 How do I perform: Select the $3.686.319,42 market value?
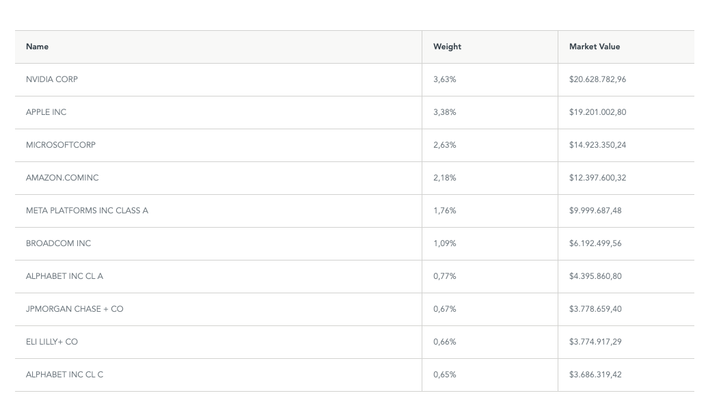595,375
